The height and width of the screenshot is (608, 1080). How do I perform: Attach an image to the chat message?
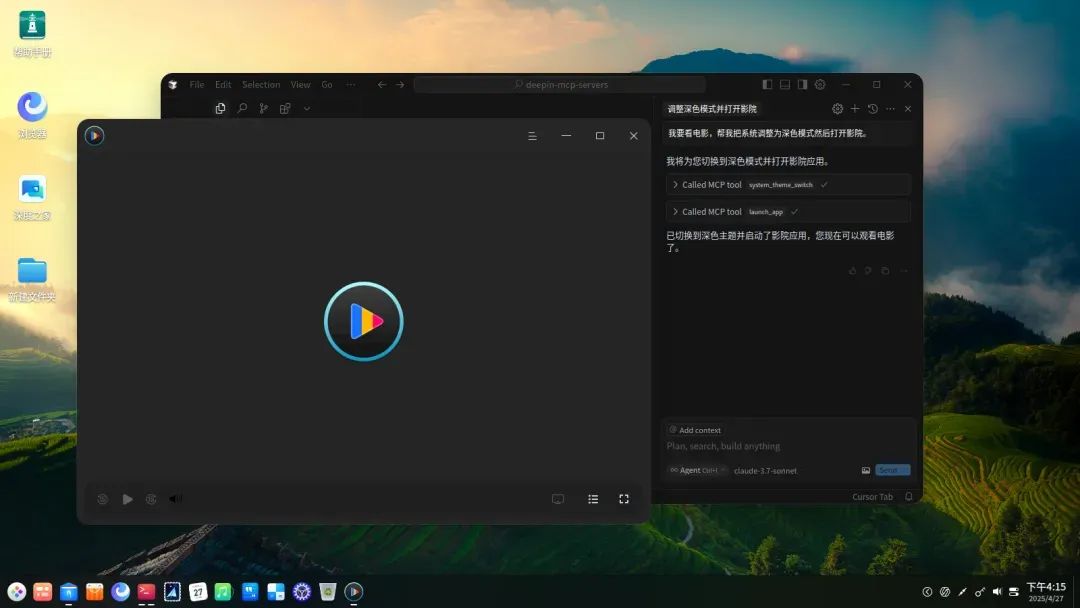(866, 470)
